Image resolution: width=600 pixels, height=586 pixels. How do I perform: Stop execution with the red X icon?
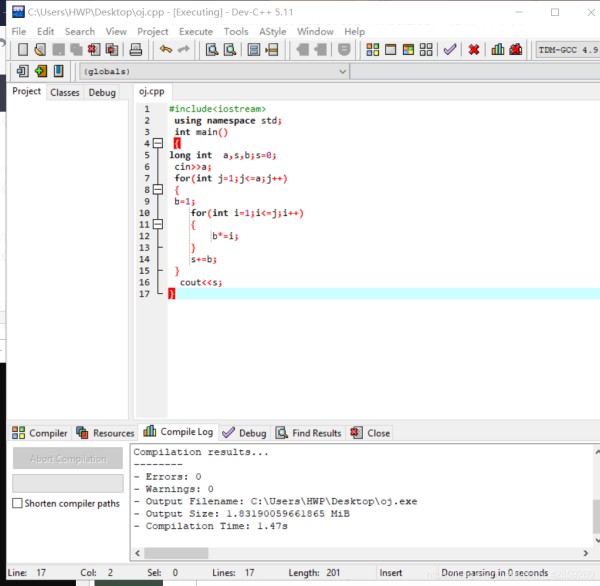pos(474,50)
